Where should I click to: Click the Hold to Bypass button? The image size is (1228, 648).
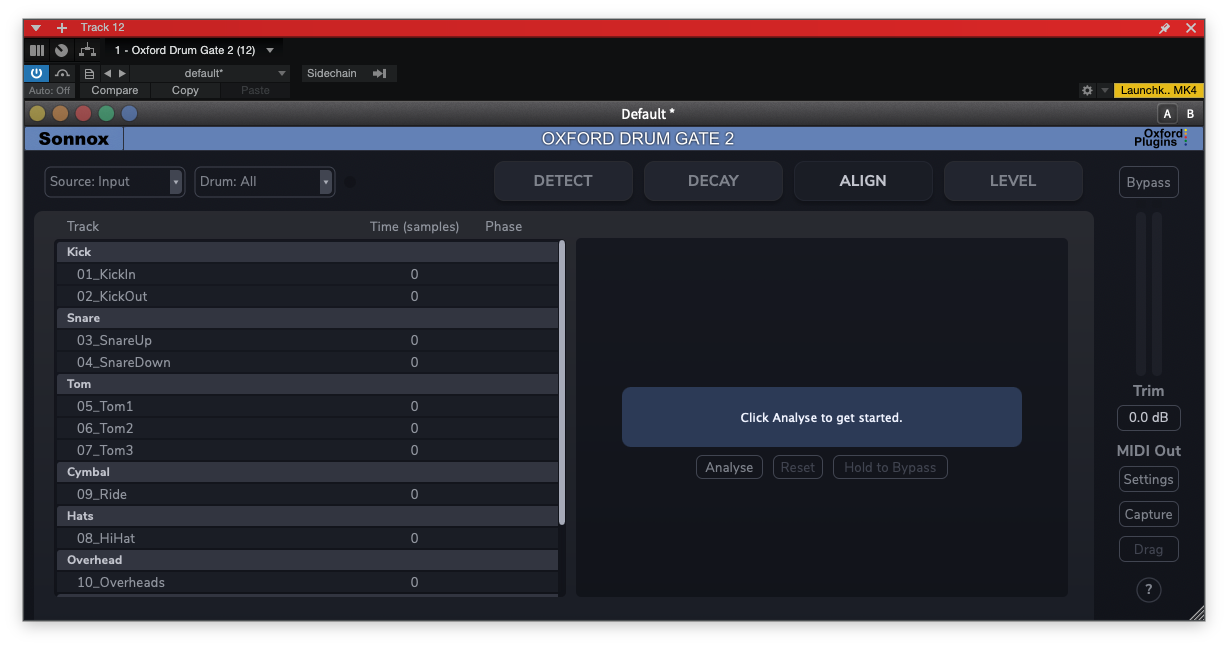pos(890,467)
